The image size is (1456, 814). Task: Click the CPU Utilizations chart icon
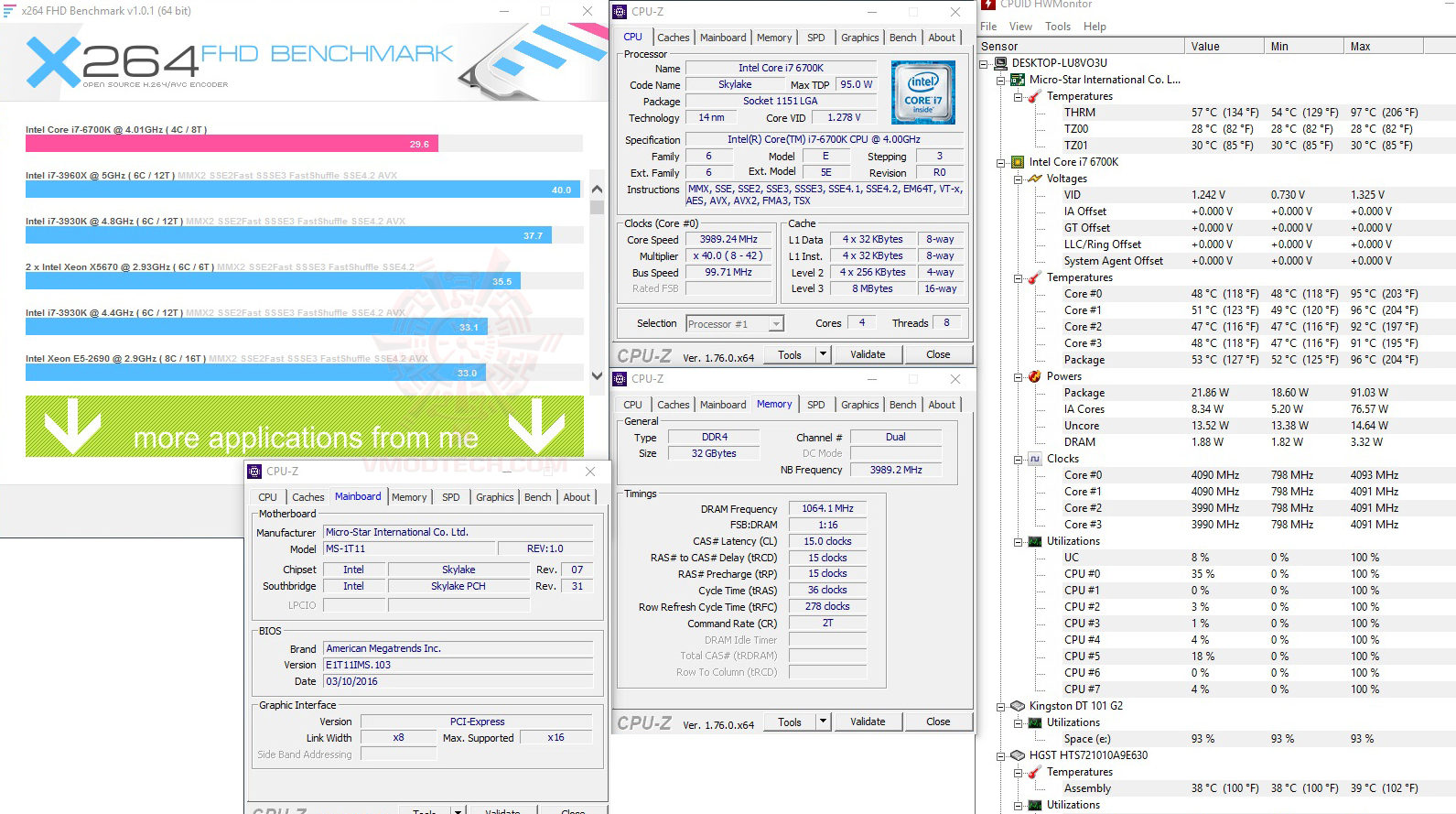(1035, 541)
